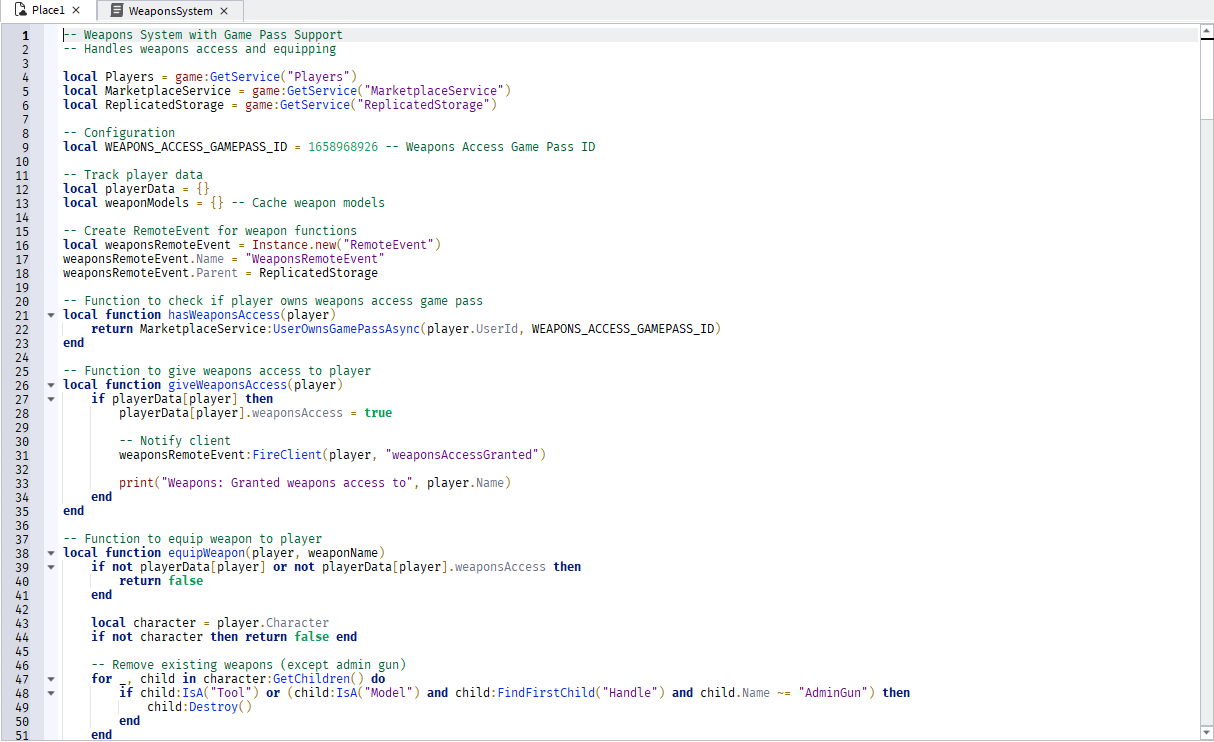Click 'child:Destroy()' on line 49
This screenshot has width=1214, height=742.
pyautogui.click(x=199, y=707)
